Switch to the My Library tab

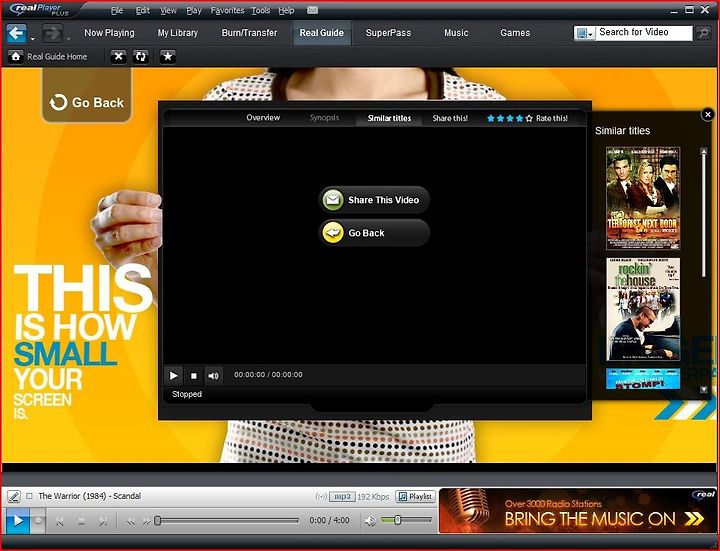(177, 33)
